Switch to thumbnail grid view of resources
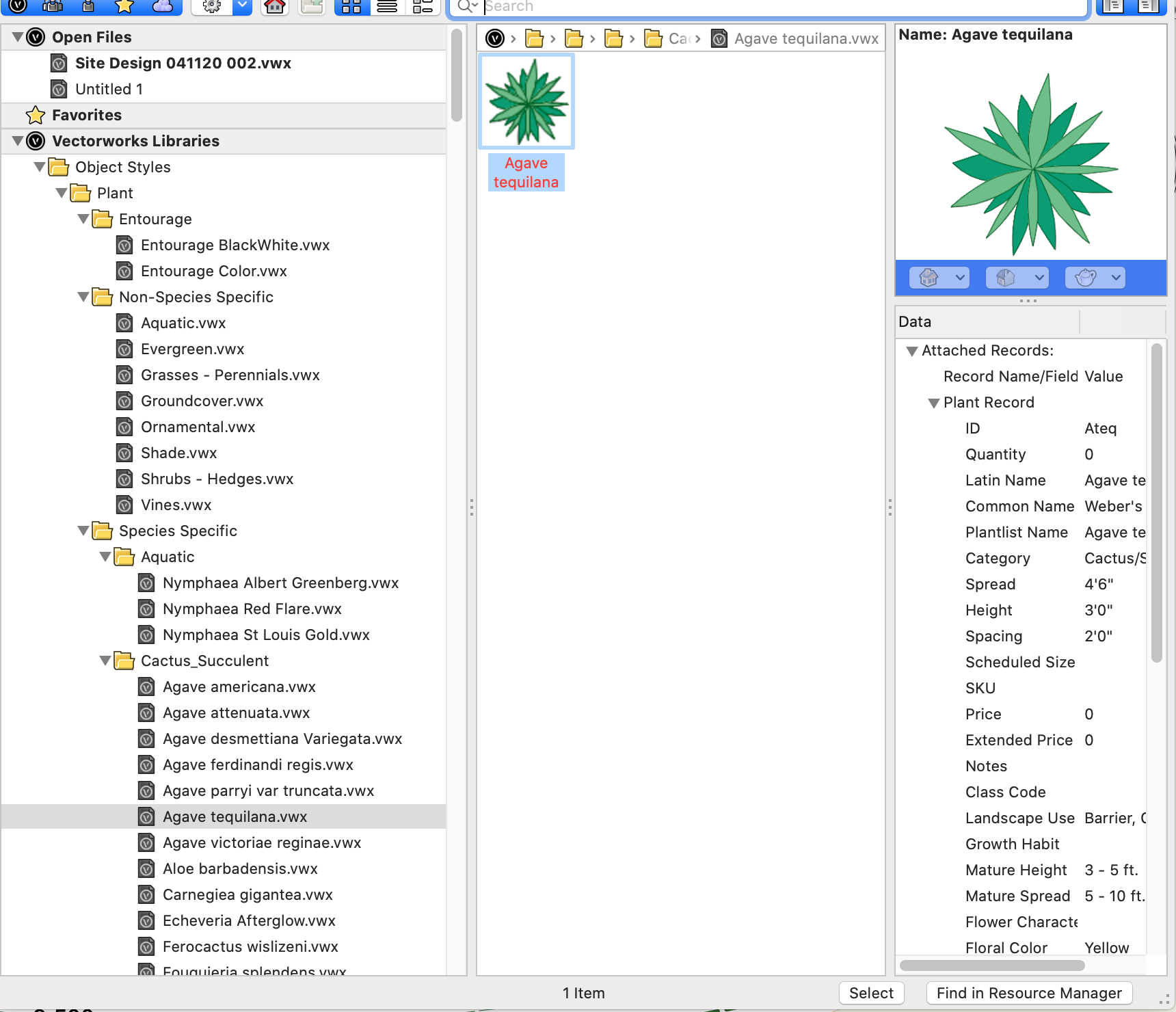Screen dimensions: 1176x1012 [351, 6]
